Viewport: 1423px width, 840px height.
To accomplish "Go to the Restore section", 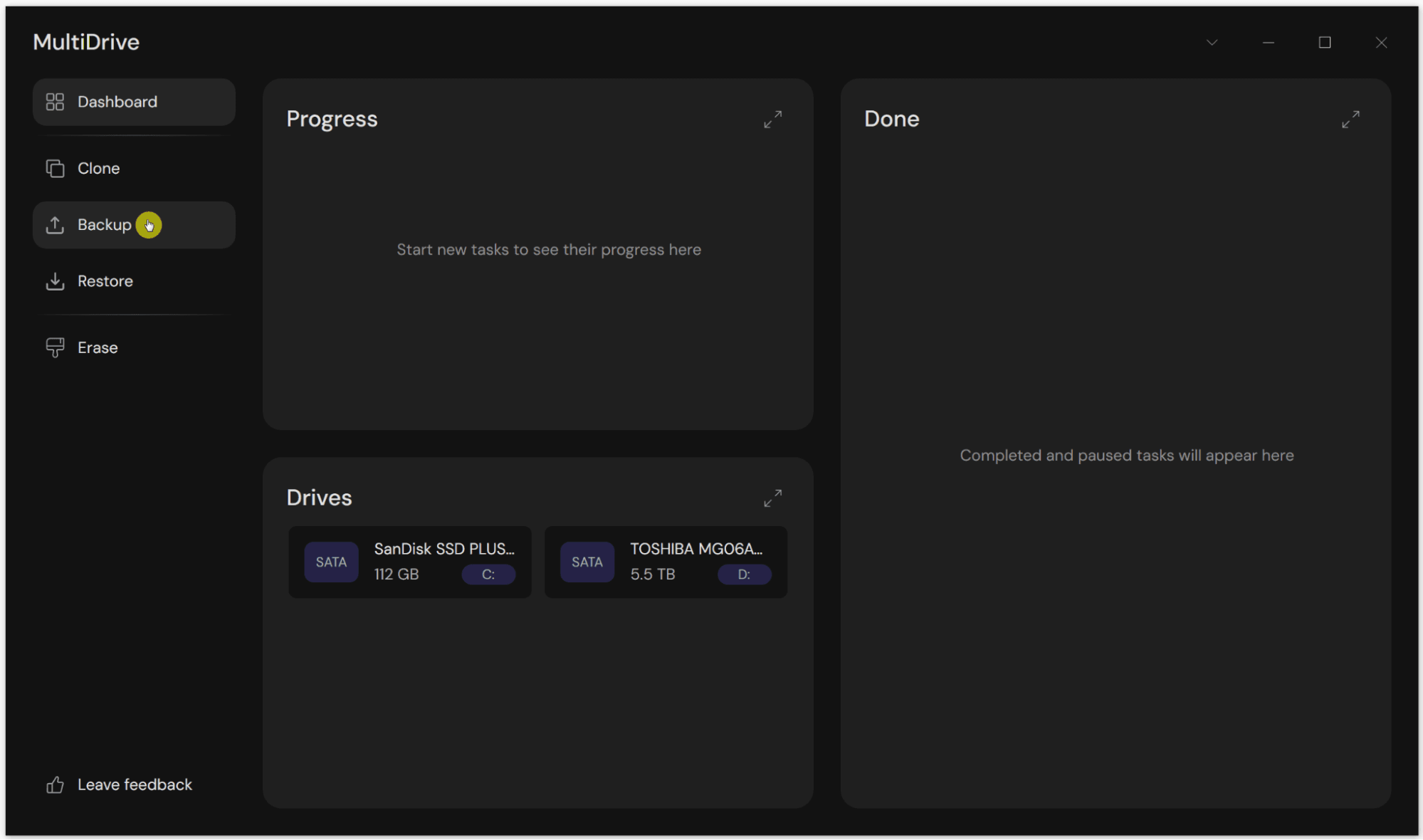I will tap(105, 281).
